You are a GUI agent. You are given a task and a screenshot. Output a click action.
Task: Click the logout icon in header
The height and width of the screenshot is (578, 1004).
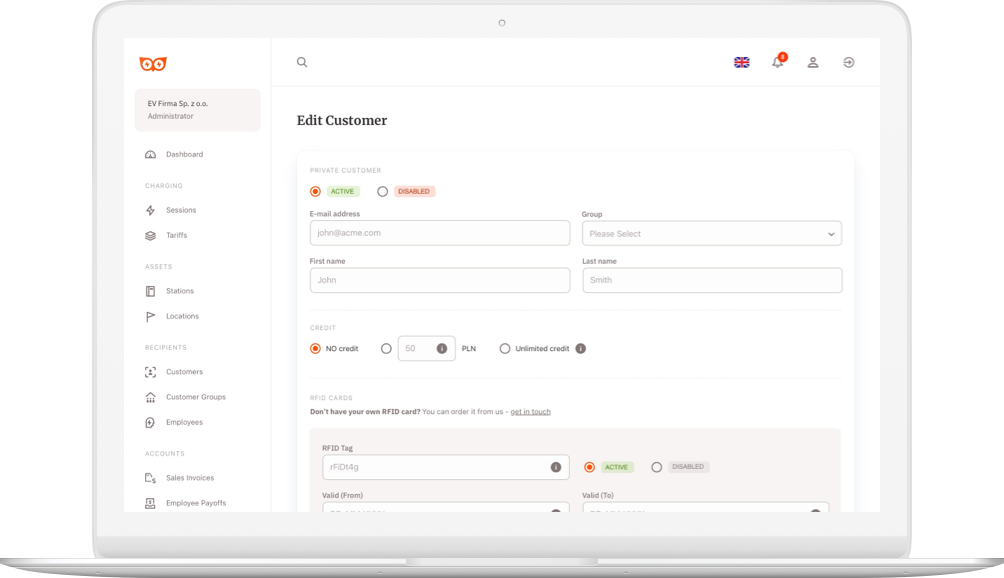pos(848,62)
